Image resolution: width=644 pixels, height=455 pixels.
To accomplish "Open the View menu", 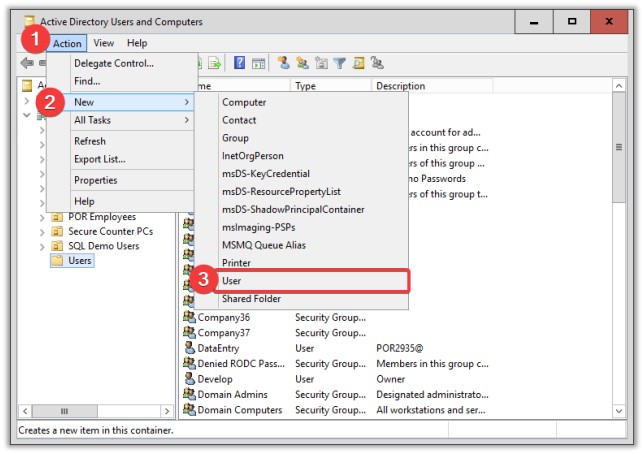I will [x=104, y=43].
